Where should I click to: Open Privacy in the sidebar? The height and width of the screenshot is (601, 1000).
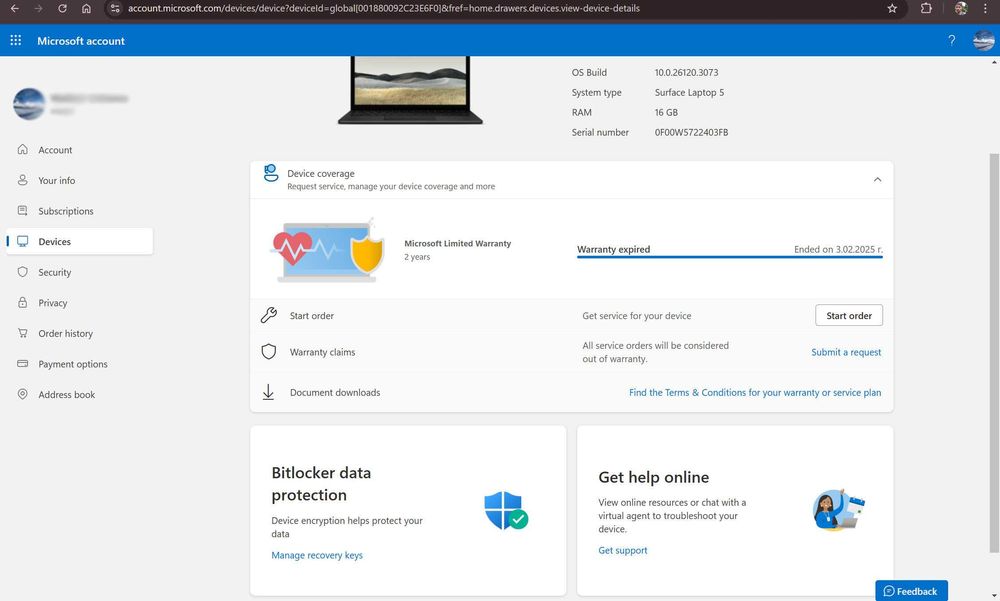point(80,302)
